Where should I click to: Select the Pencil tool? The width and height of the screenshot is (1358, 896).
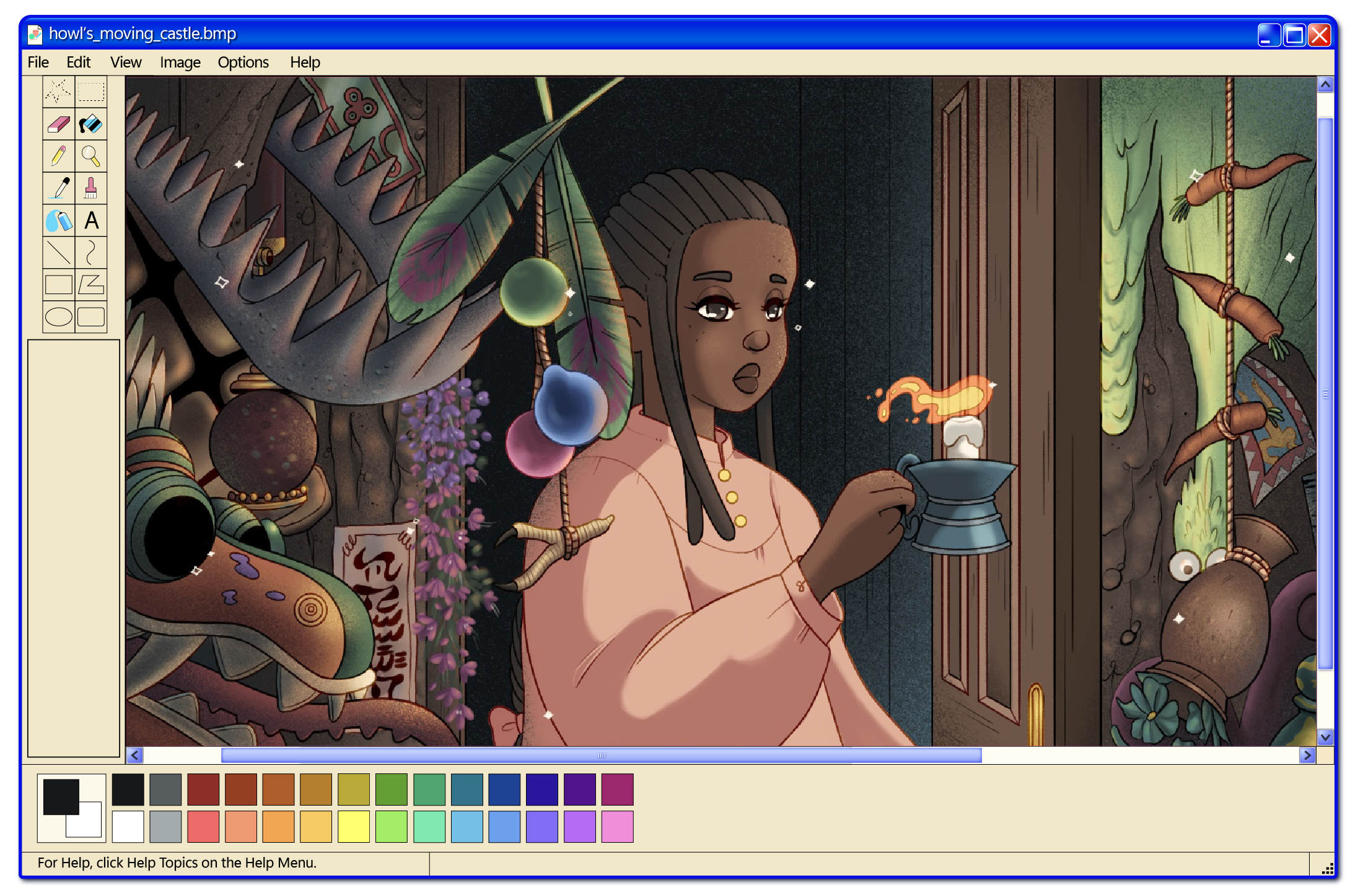pos(59,156)
